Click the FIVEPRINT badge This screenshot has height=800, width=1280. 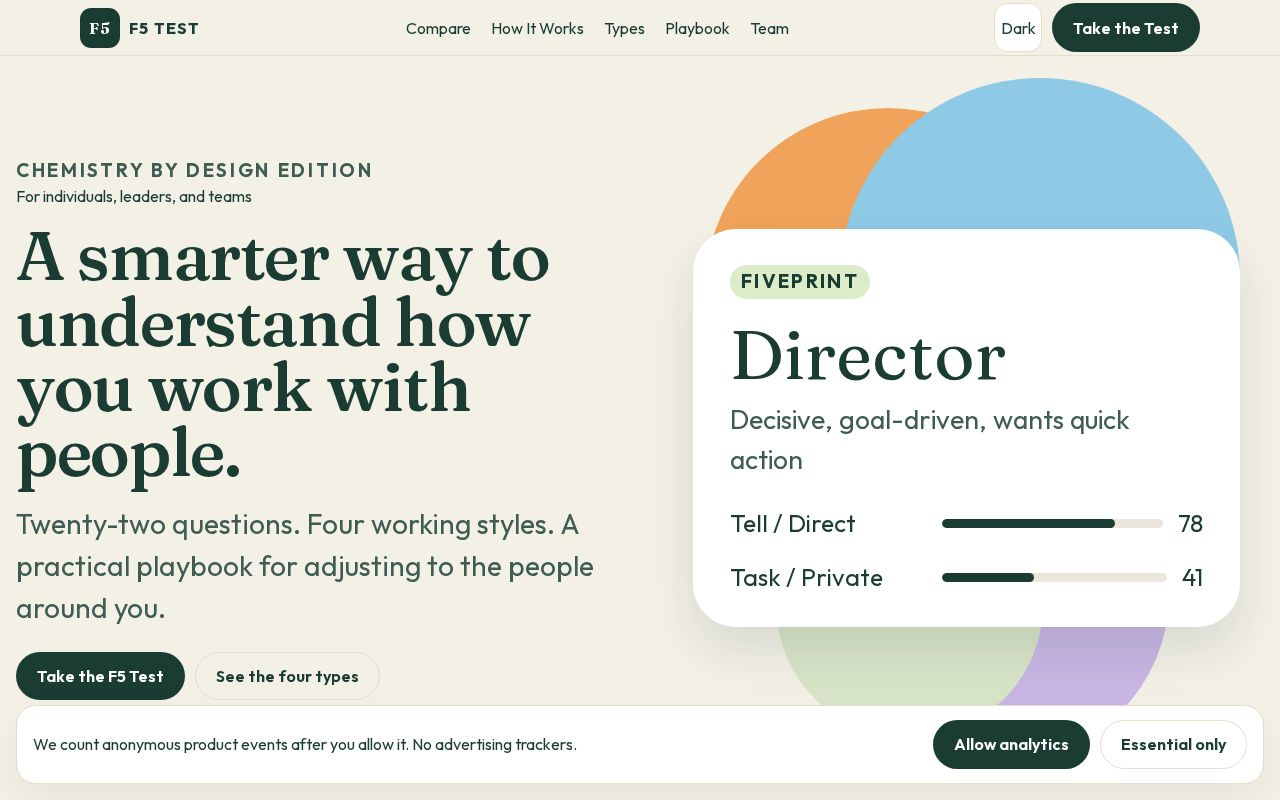[x=800, y=282]
